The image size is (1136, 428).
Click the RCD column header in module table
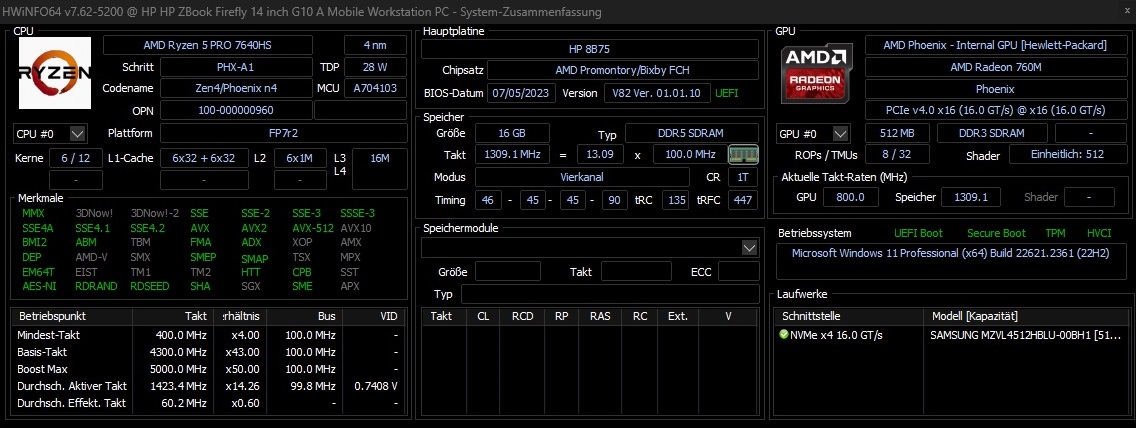[522, 316]
